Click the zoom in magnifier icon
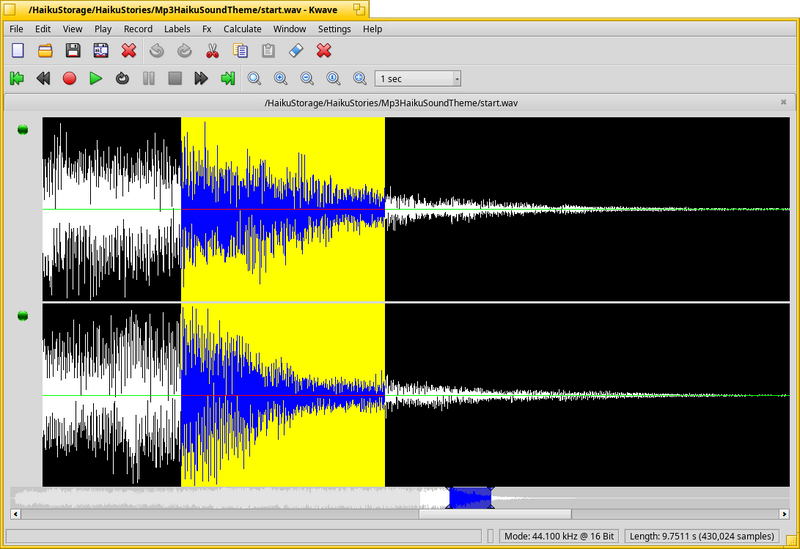 (280, 79)
